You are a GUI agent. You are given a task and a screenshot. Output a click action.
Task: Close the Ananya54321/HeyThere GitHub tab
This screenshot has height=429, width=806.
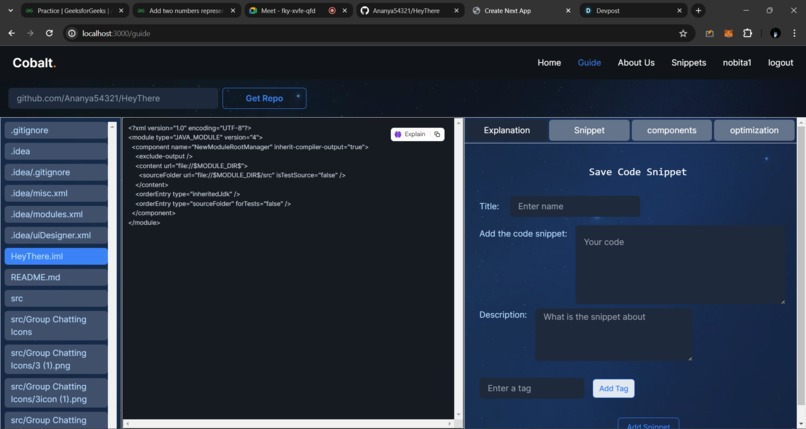[x=456, y=10]
